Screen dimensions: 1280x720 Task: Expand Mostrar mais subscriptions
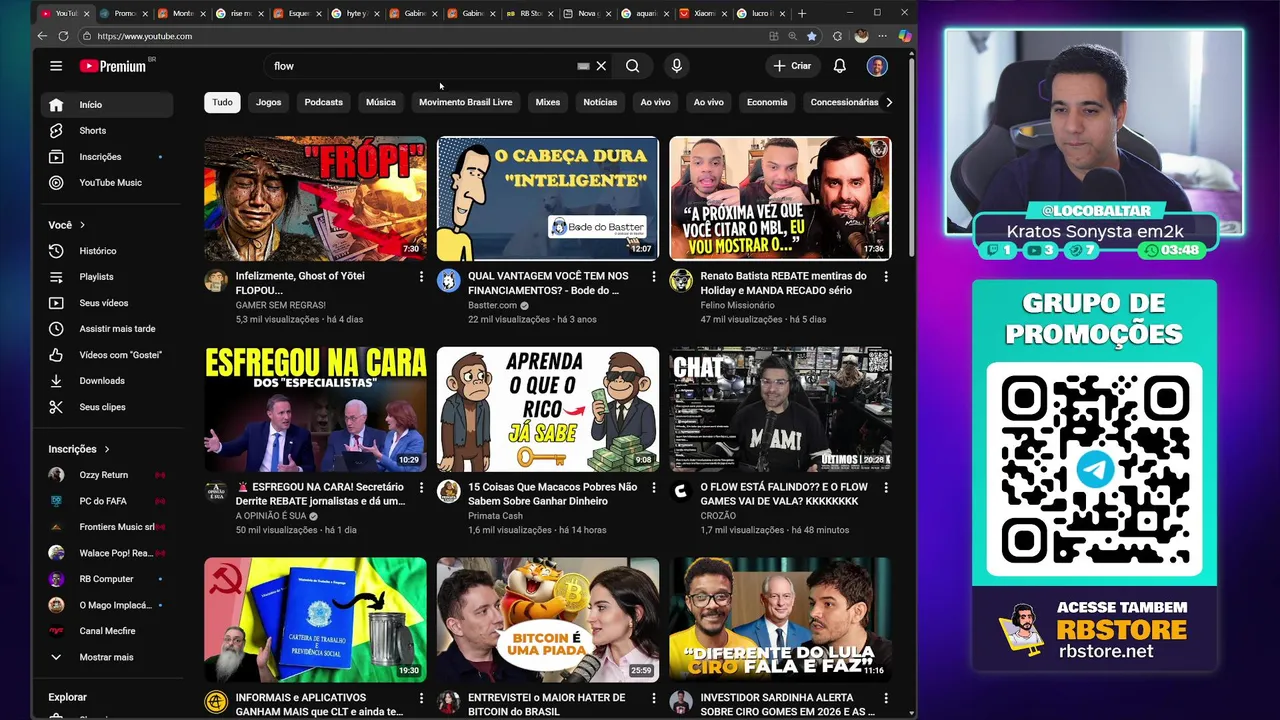107,657
